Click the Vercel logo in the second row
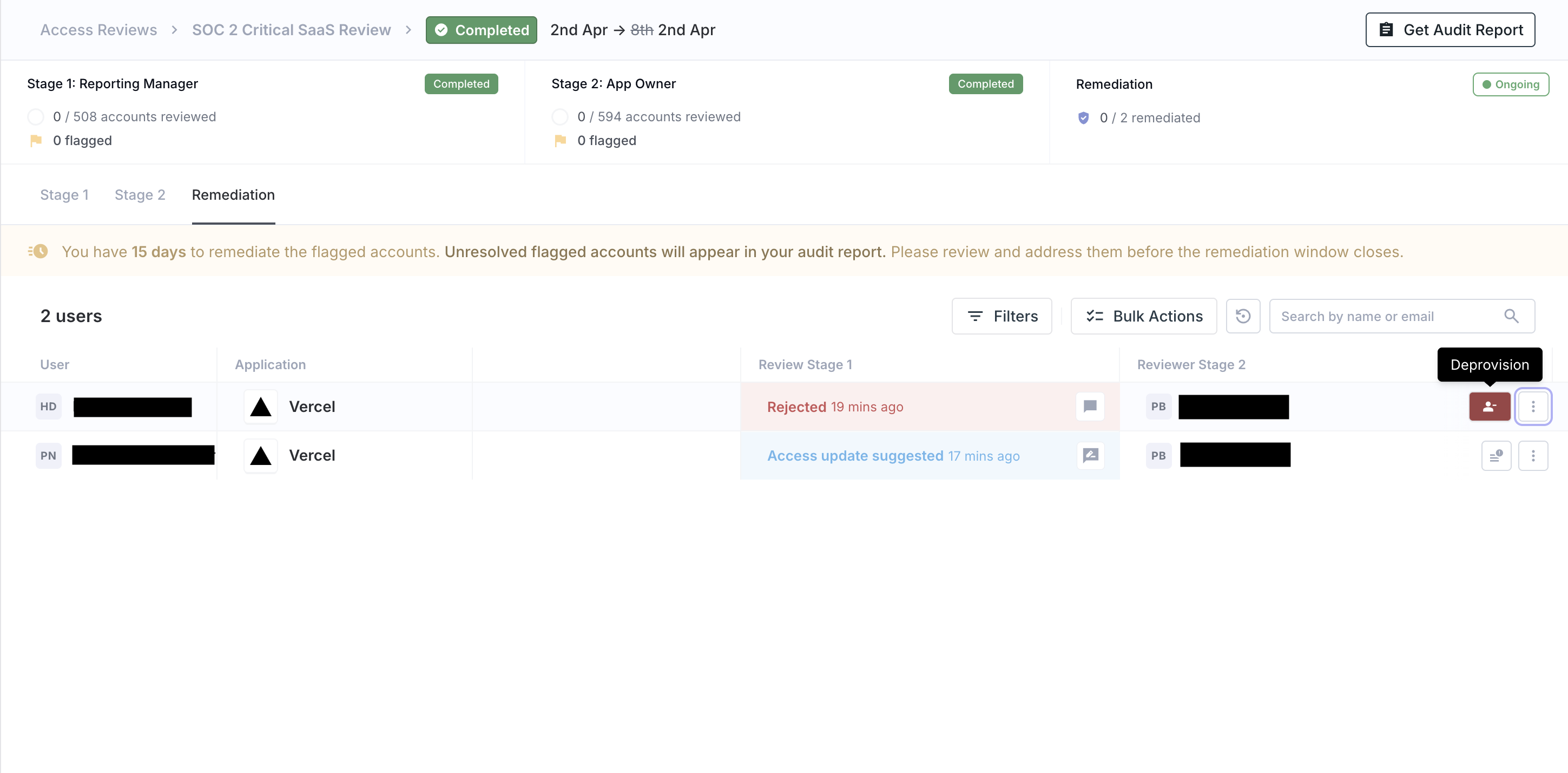This screenshot has height=773, width=1568. click(x=261, y=456)
